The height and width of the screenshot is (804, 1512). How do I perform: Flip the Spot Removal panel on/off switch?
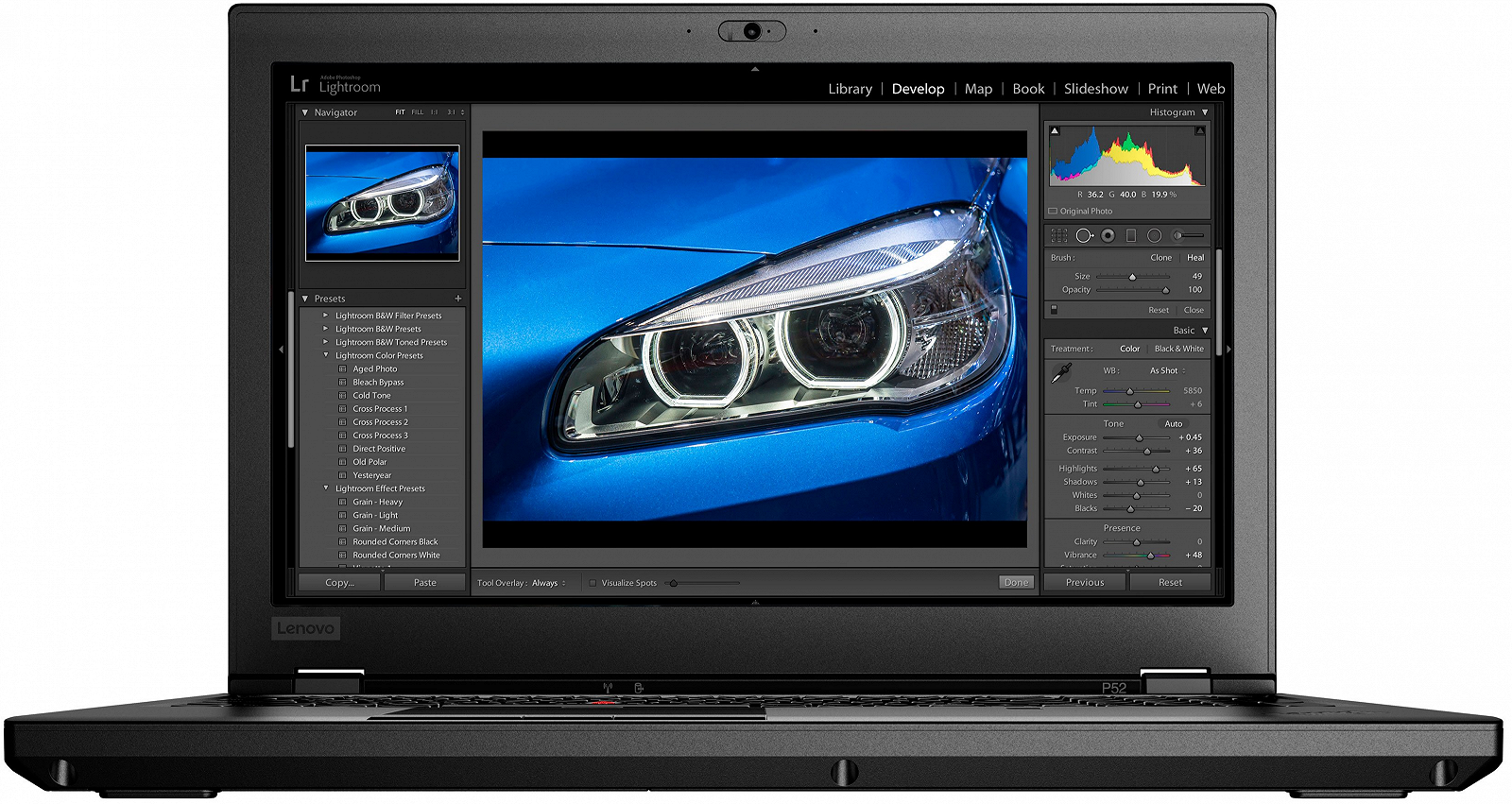tap(1054, 310)
